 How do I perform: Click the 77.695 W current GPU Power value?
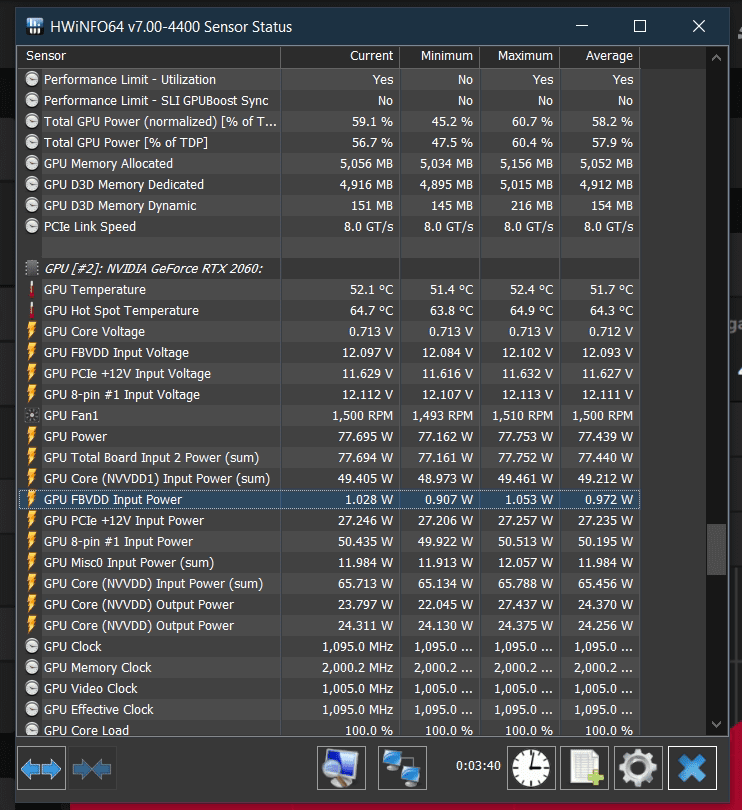pos(365,437)
